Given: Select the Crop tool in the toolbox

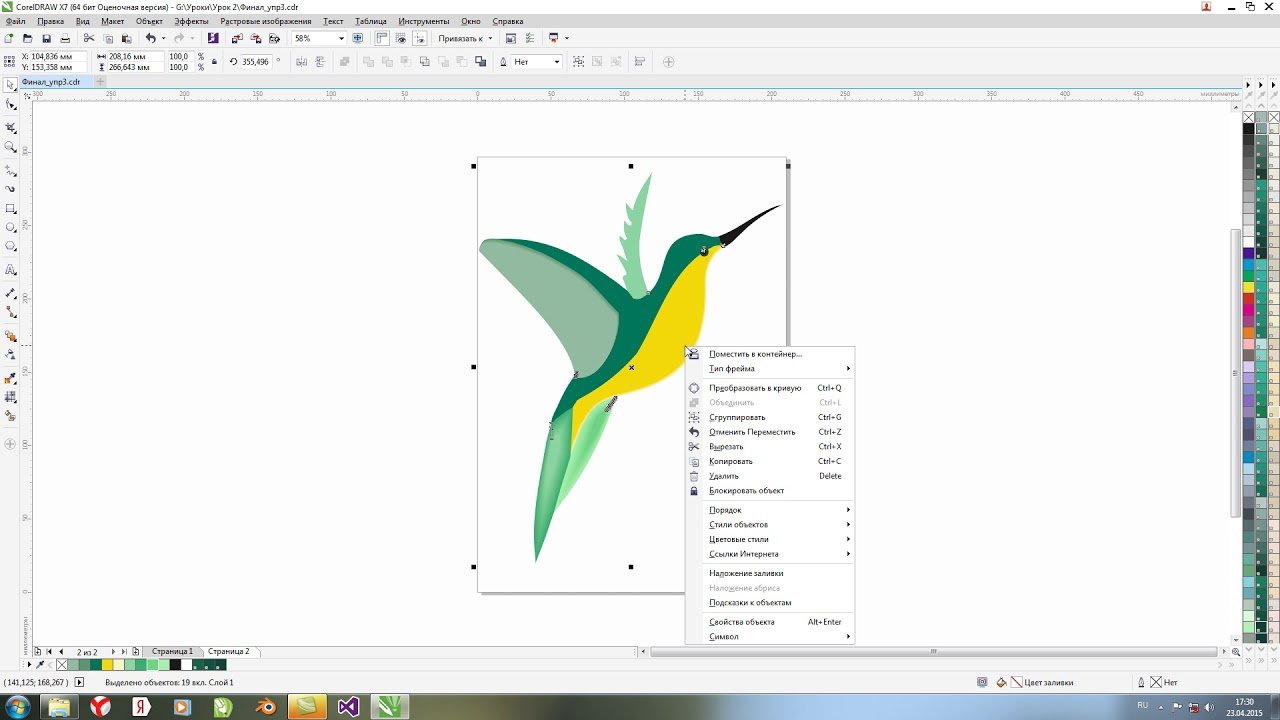Looking at the screenshot, I should click(x=11, y=128).
